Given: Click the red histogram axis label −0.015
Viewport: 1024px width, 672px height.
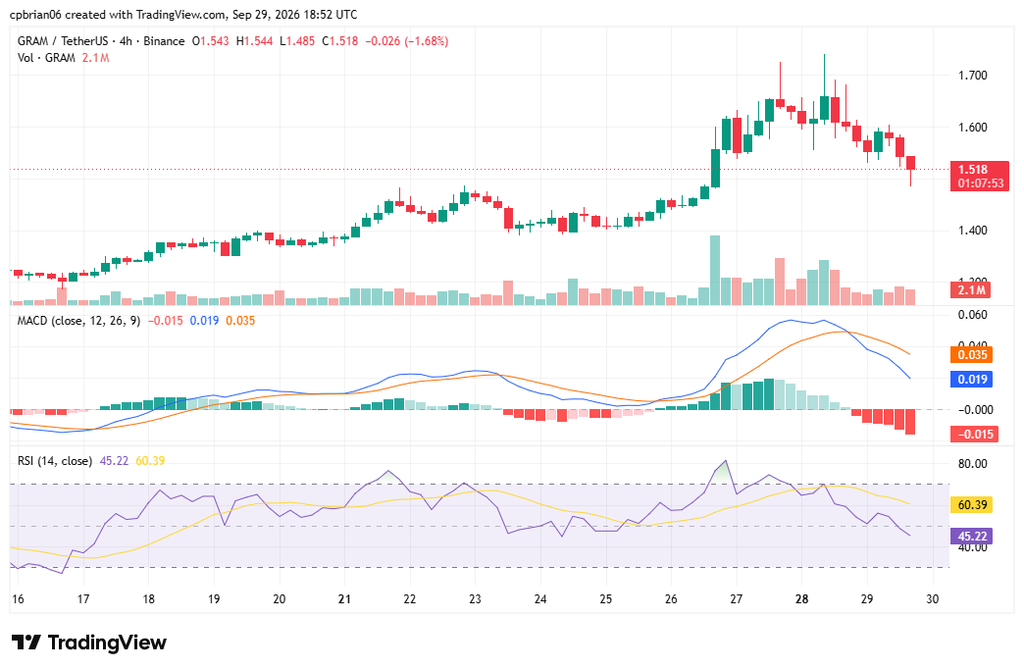Looking at the screenshot, I should [975, 434].
